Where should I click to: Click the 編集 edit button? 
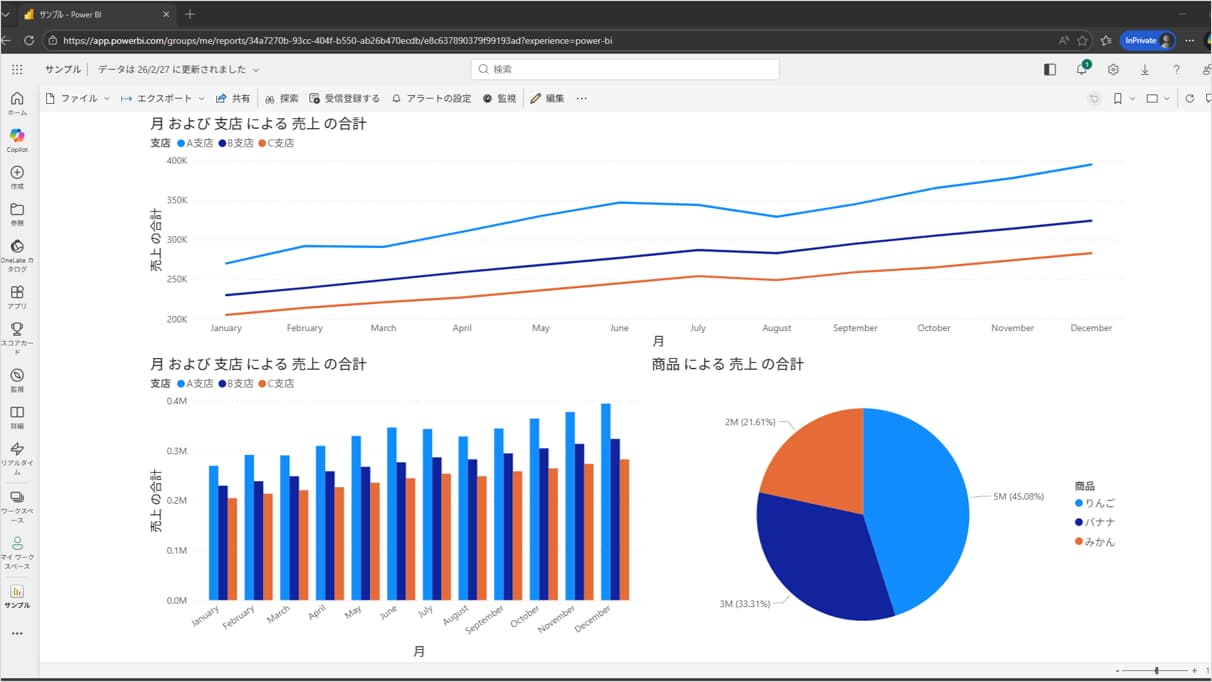pos(547,99)
